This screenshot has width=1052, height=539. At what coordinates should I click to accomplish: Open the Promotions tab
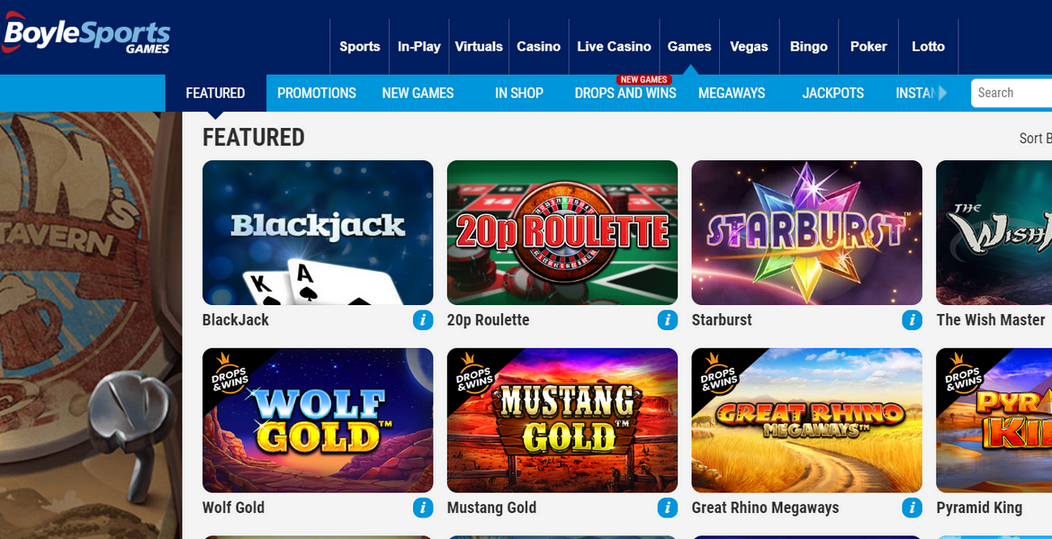(317, 93)
